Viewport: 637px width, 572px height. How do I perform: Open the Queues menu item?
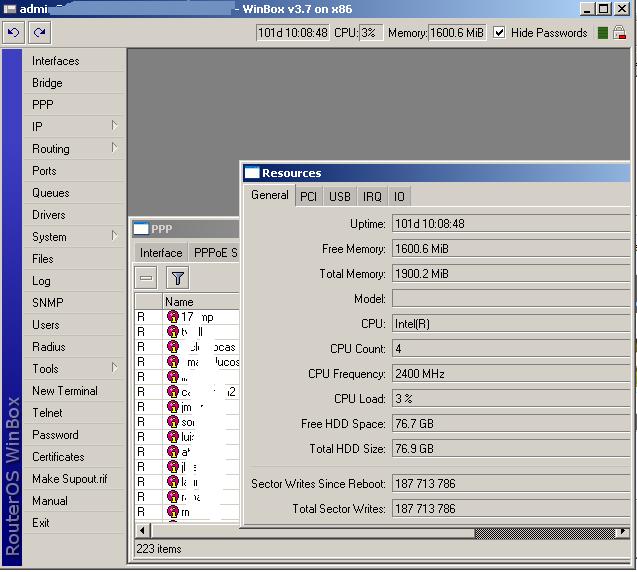click(51, 193)
